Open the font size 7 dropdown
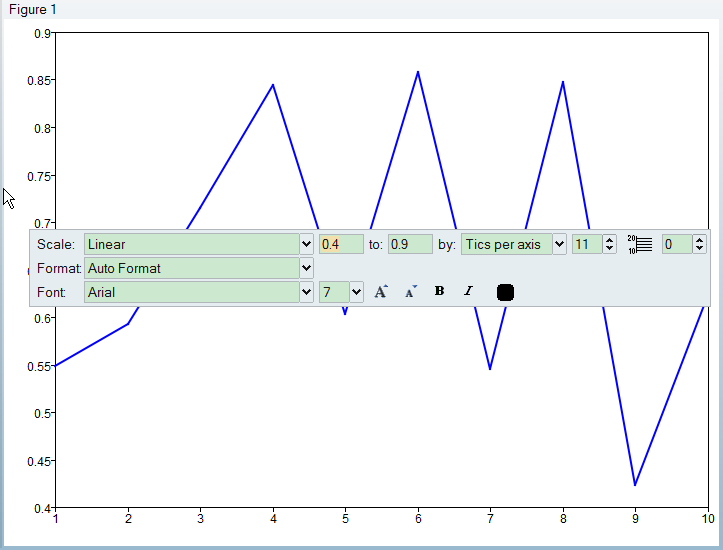Image resolution: width=723 pixels, height=550 pixels. click(x=356, y=292)
